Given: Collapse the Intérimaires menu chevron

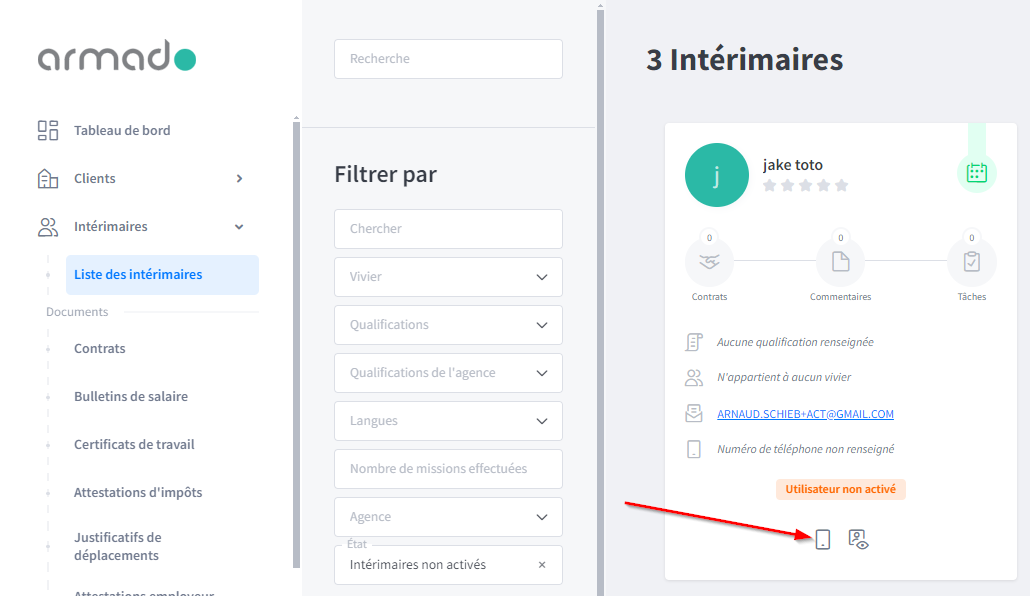Looking at the screenshot, I should point(239,227).
